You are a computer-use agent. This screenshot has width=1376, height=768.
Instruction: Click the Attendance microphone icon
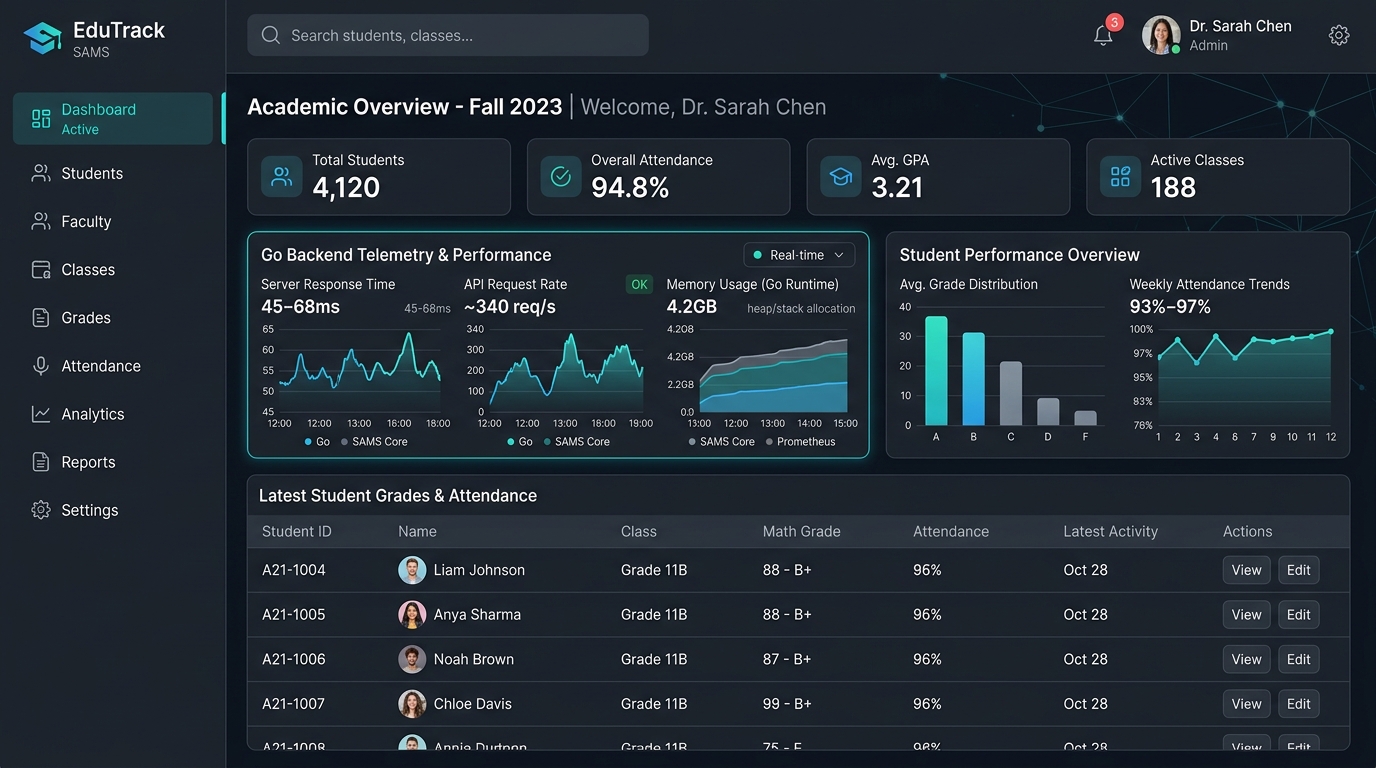(41, 365)
